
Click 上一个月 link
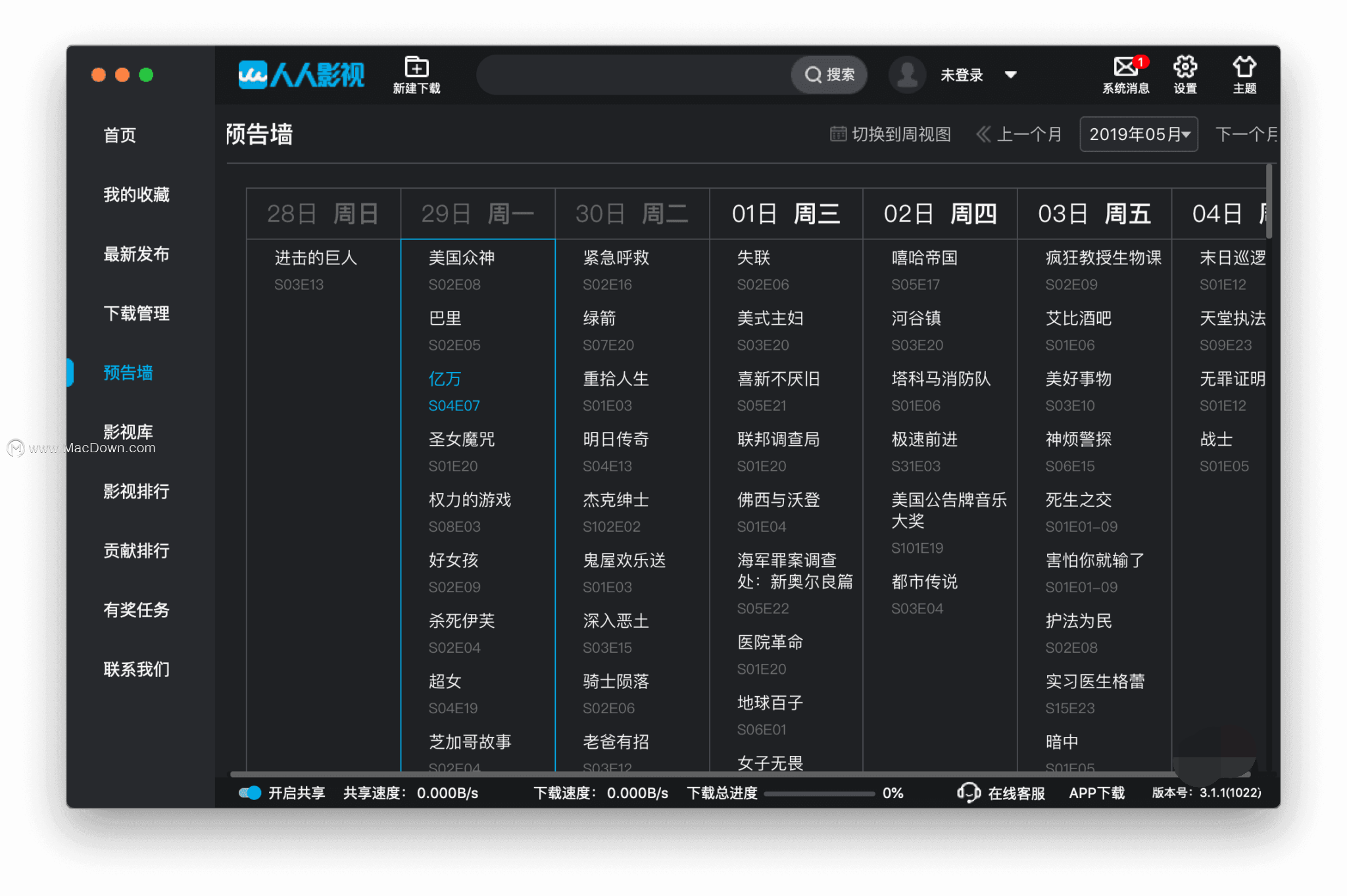coord(1029,134)
